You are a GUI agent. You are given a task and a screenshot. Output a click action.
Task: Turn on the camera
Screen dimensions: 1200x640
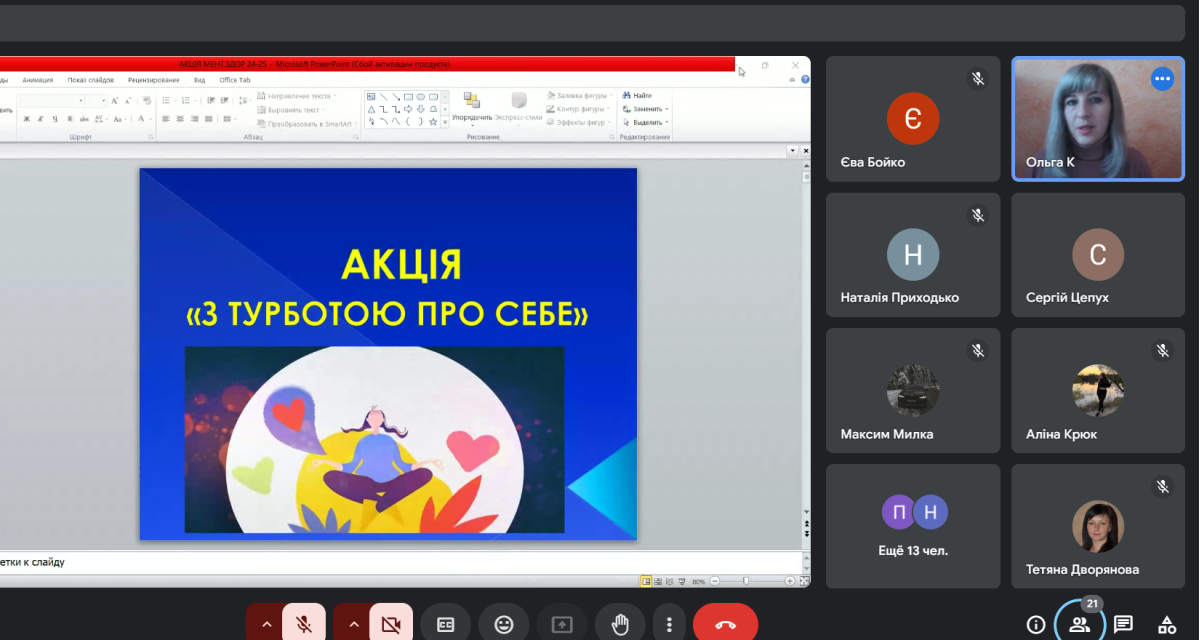(390, 625)
